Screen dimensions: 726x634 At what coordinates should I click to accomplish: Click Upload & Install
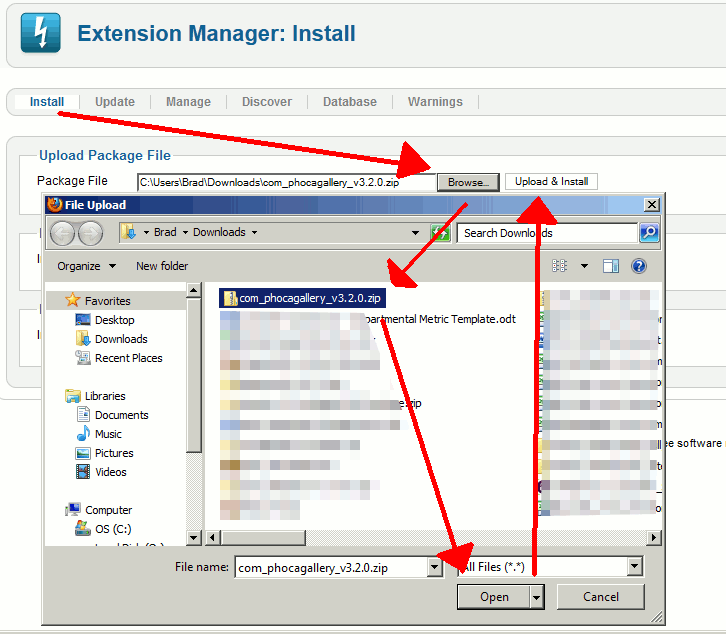(551, 182)
